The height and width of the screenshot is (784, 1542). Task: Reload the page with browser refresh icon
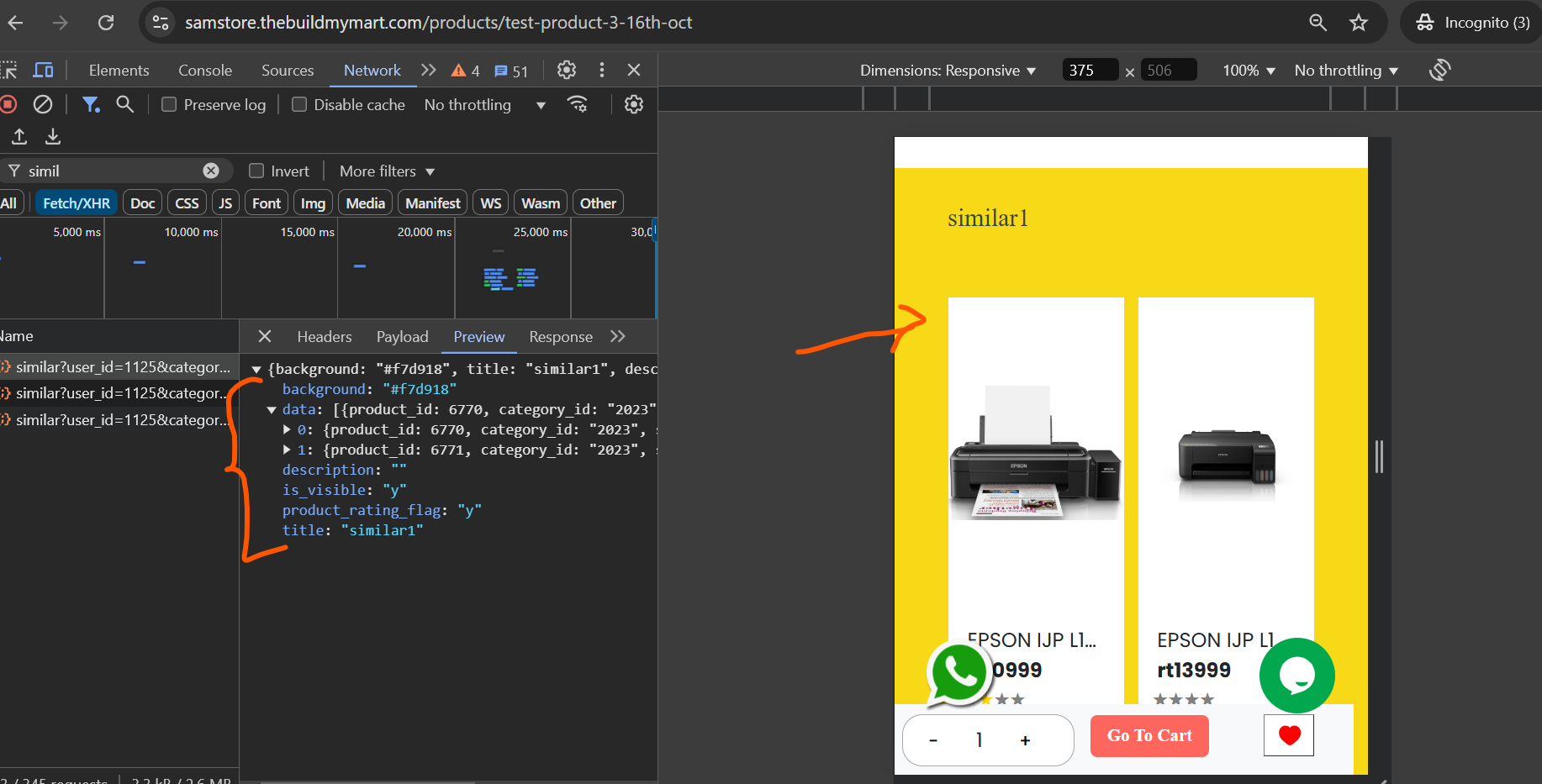(106, 23)
